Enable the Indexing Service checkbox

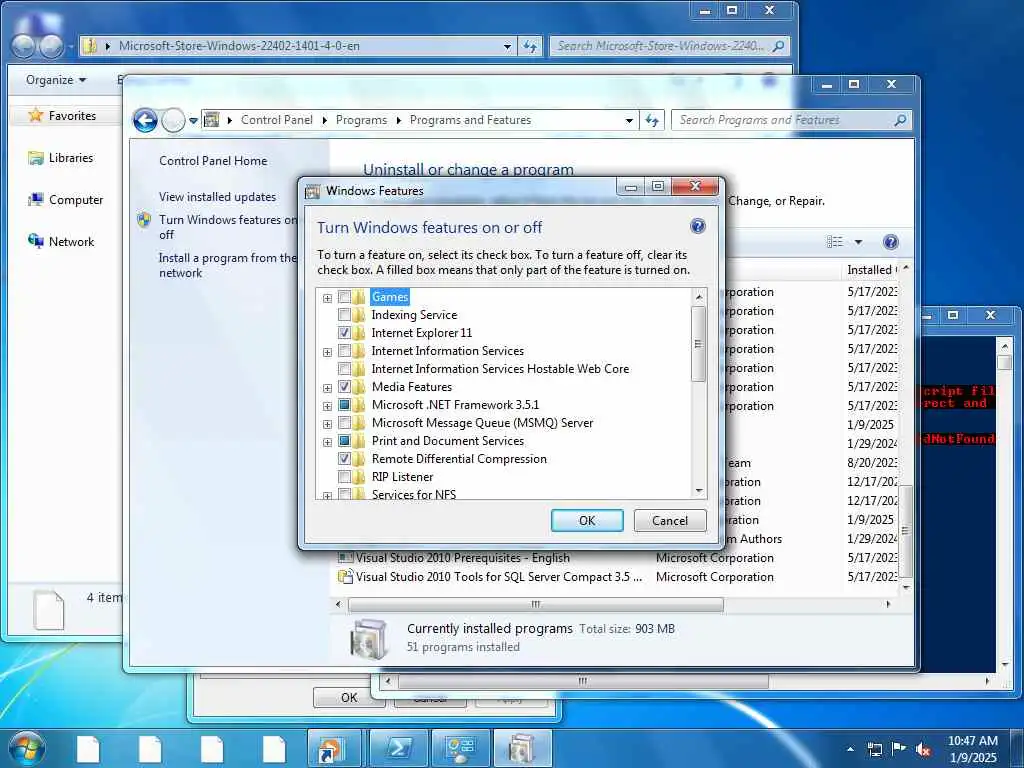[344, 315]
